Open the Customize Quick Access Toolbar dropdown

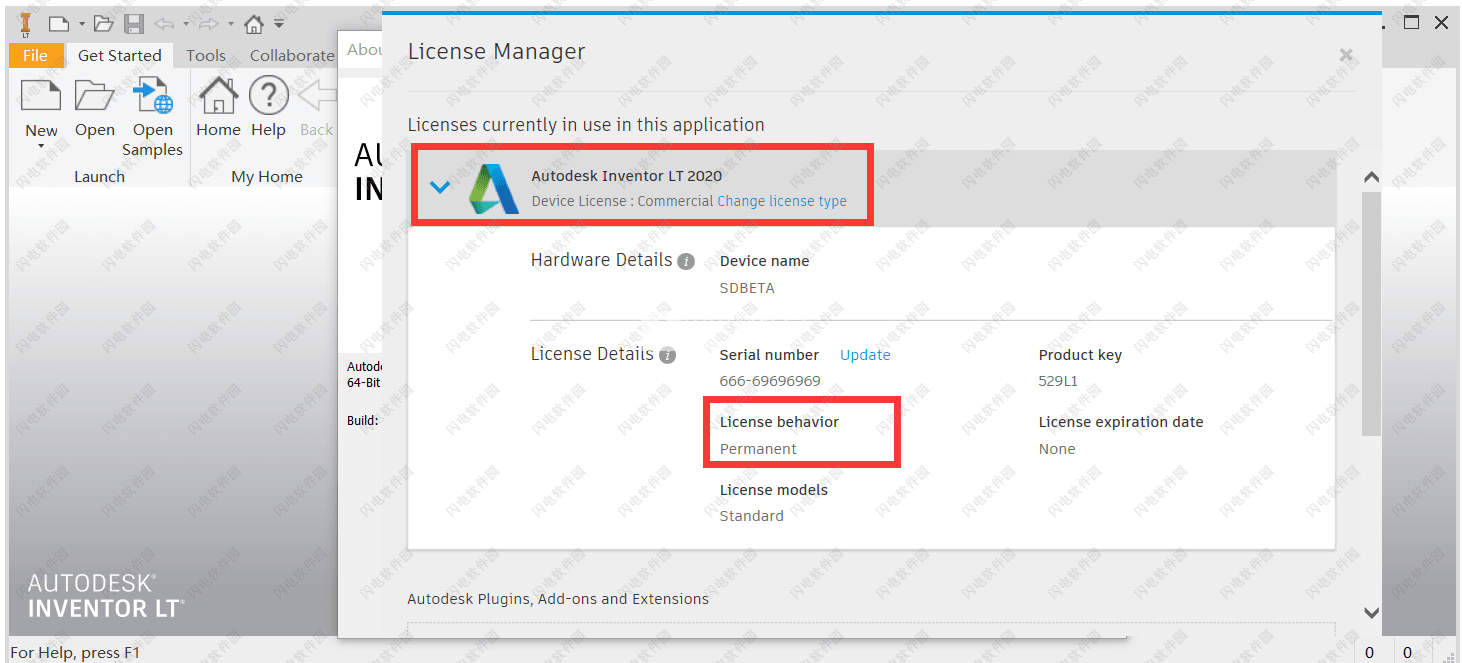tap(279, 23)
